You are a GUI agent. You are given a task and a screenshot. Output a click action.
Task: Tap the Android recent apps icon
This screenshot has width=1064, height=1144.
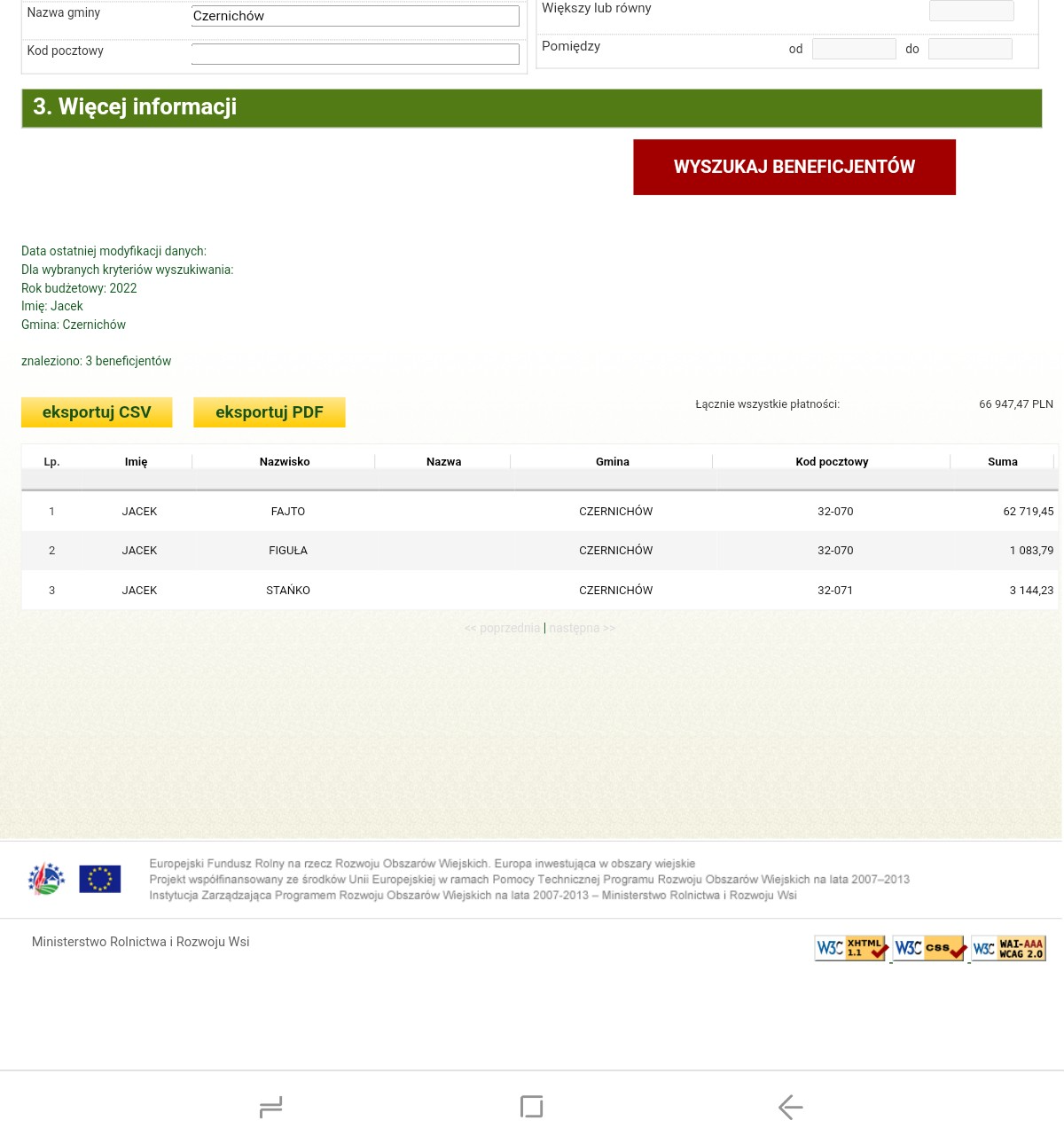point(271,1107)
